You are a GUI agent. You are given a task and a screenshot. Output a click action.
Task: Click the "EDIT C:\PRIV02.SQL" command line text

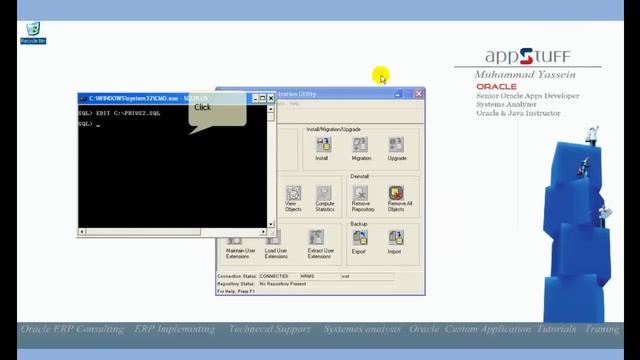pos(128,113)
